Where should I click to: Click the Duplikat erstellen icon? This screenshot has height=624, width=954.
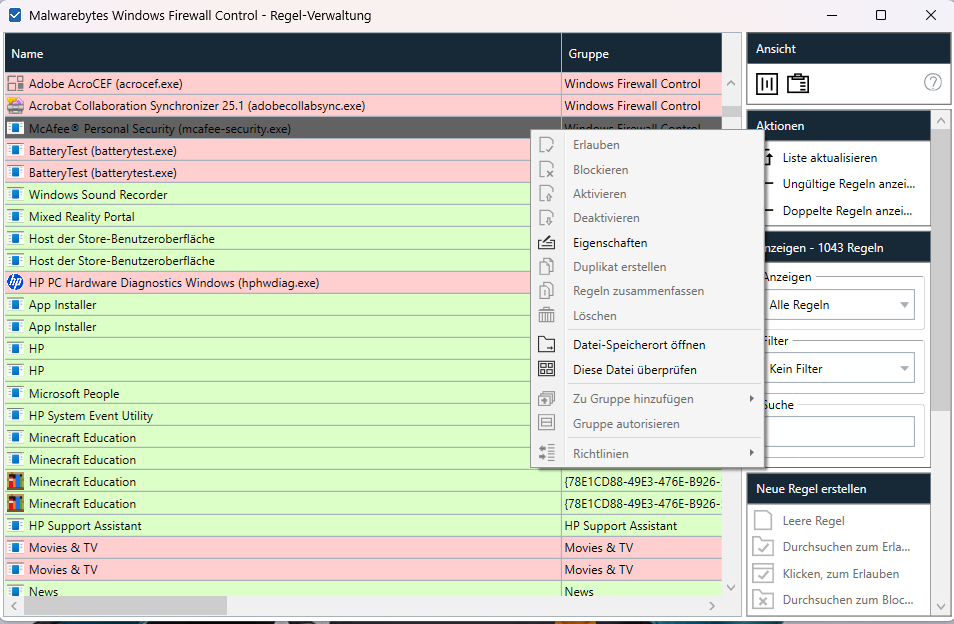click(x=546, y=266)
